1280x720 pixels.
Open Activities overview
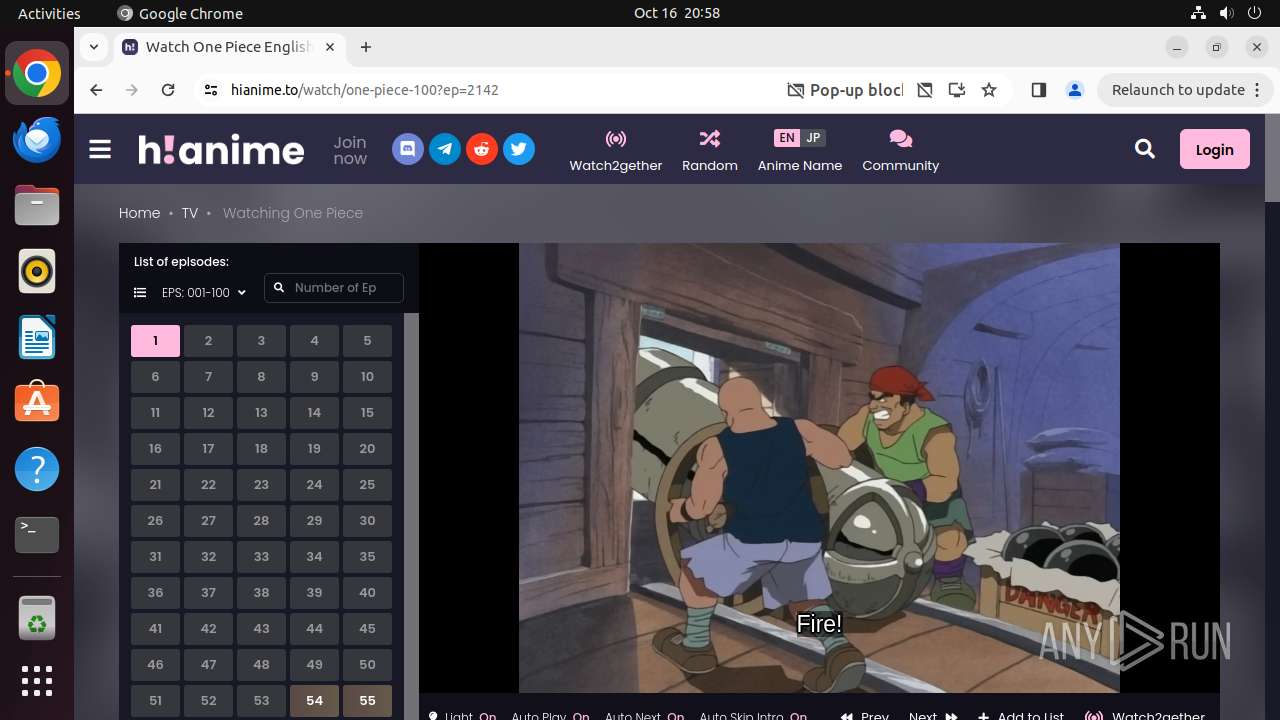click(49, 13)
